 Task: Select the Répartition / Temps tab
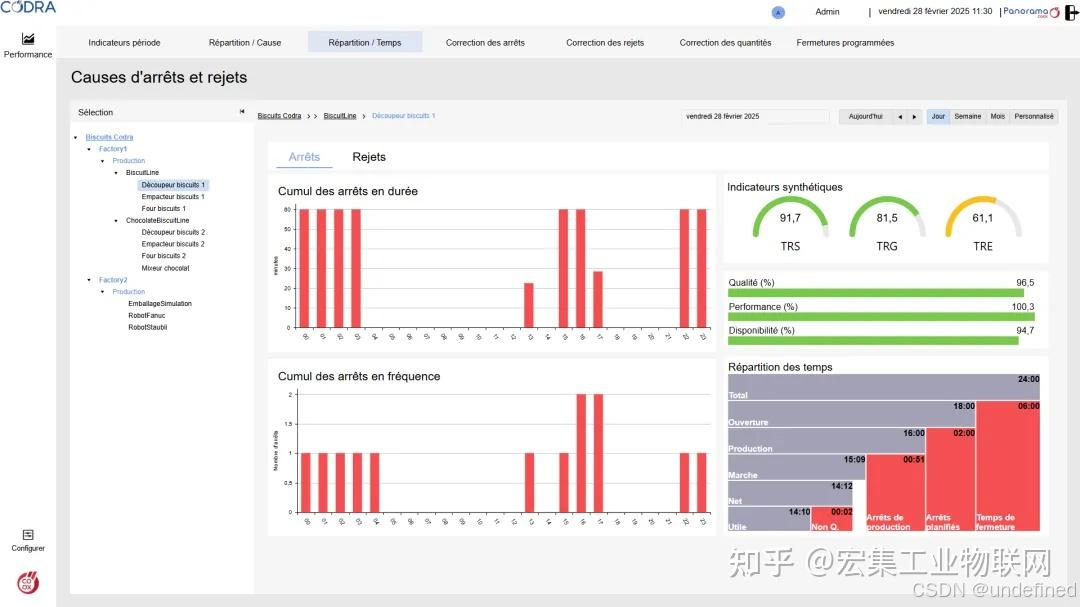pos(364,43)
